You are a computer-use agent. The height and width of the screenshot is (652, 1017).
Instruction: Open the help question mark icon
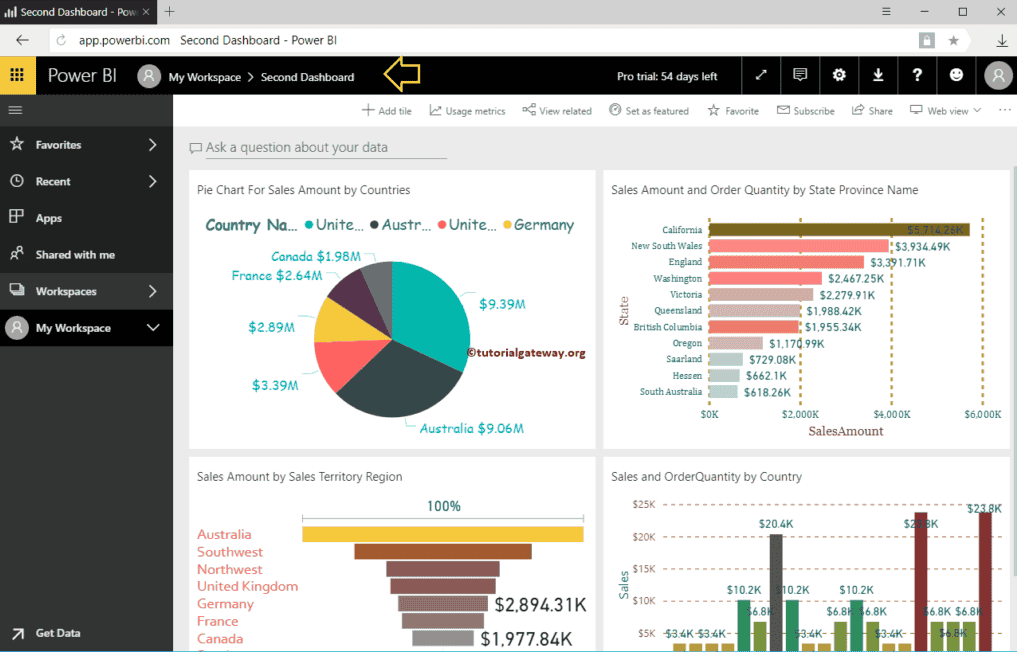[917, 75]
